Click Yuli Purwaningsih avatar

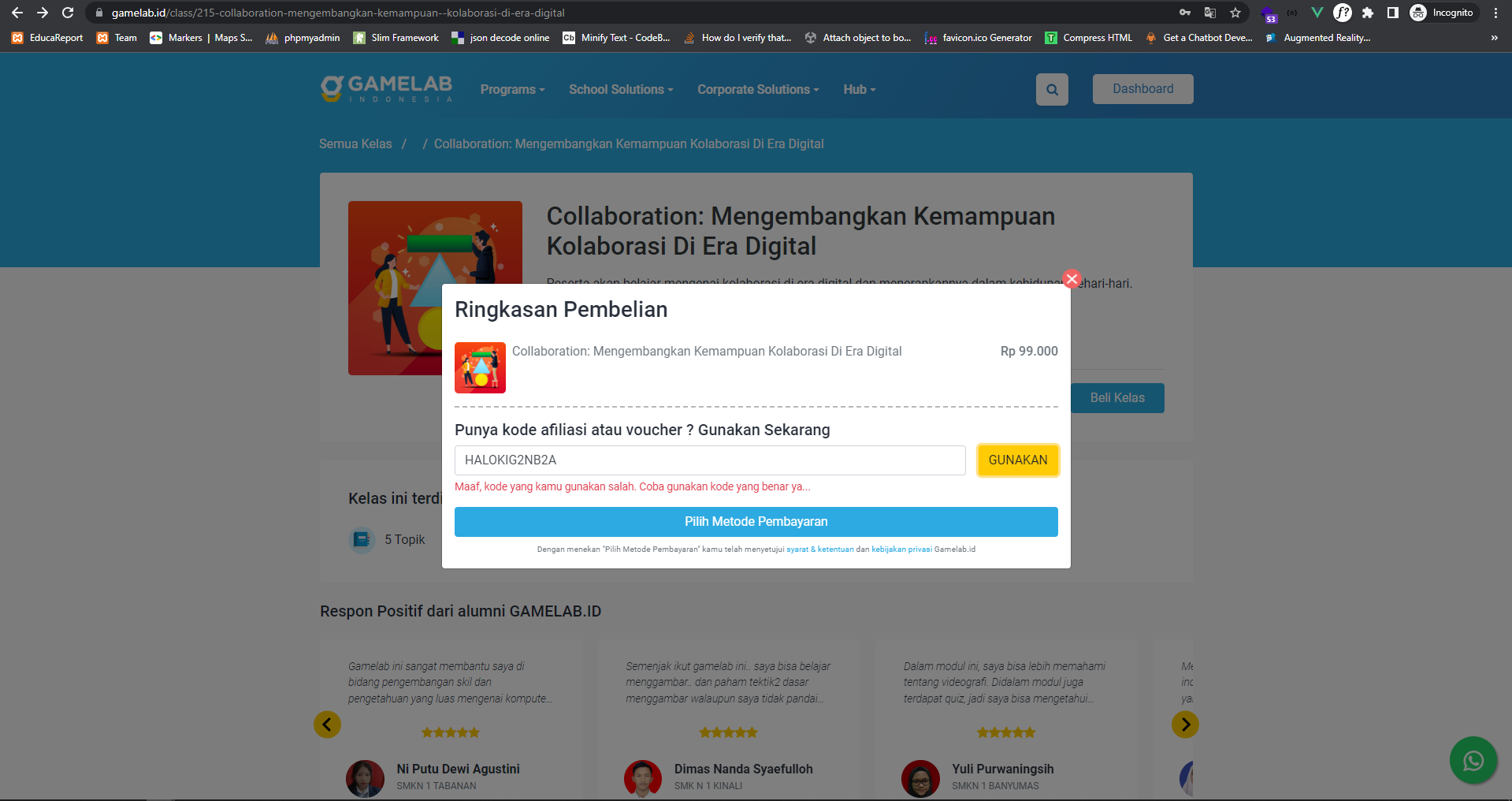[x=920, y=779]
